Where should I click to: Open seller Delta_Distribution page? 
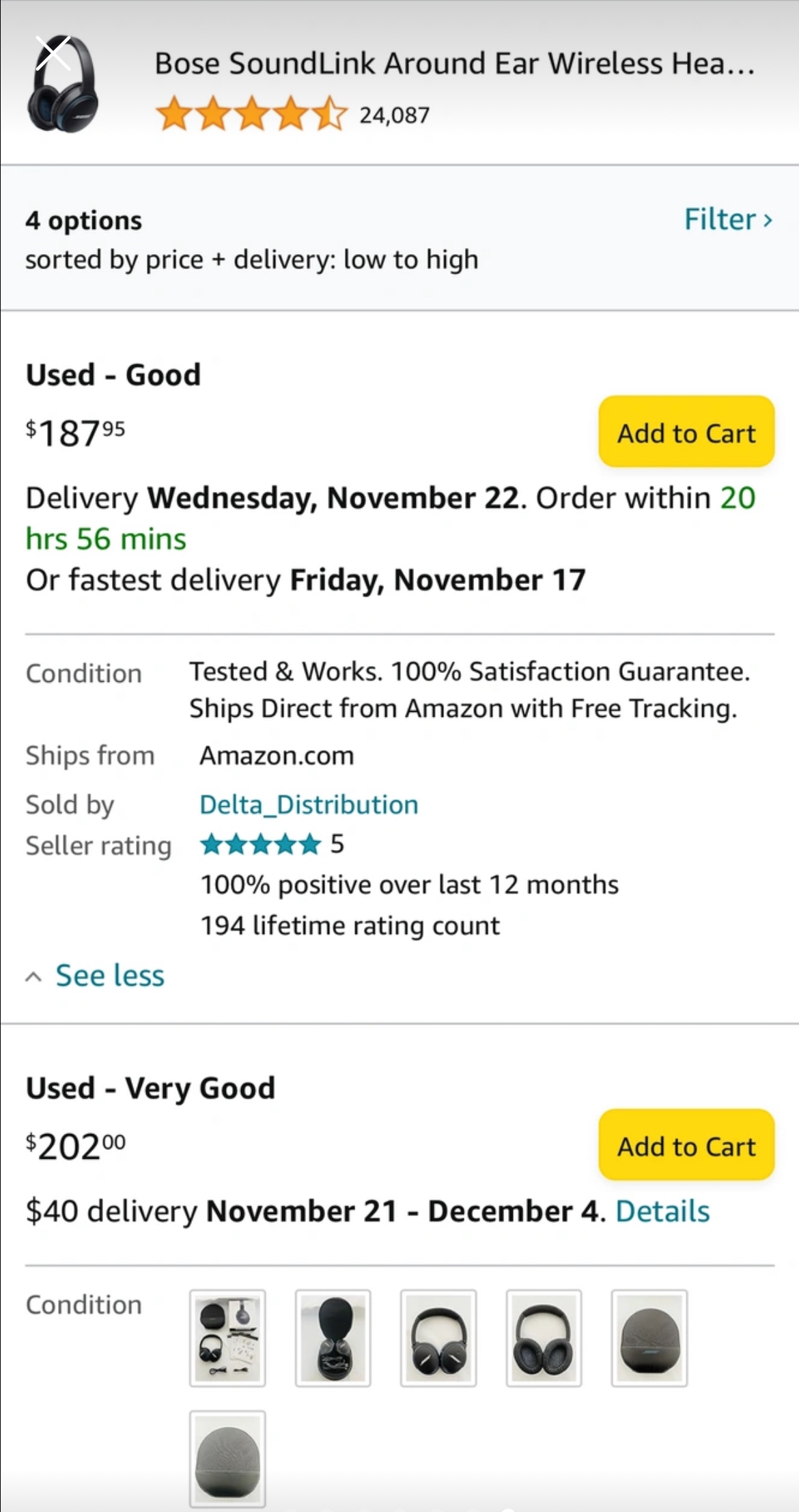point(309,804)
